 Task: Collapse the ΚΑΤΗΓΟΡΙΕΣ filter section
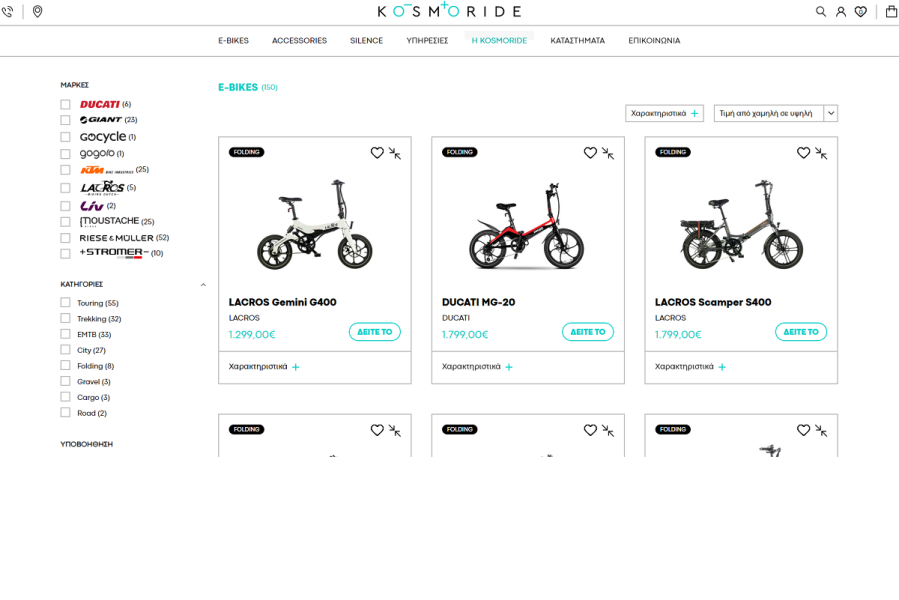click(203, 285)
